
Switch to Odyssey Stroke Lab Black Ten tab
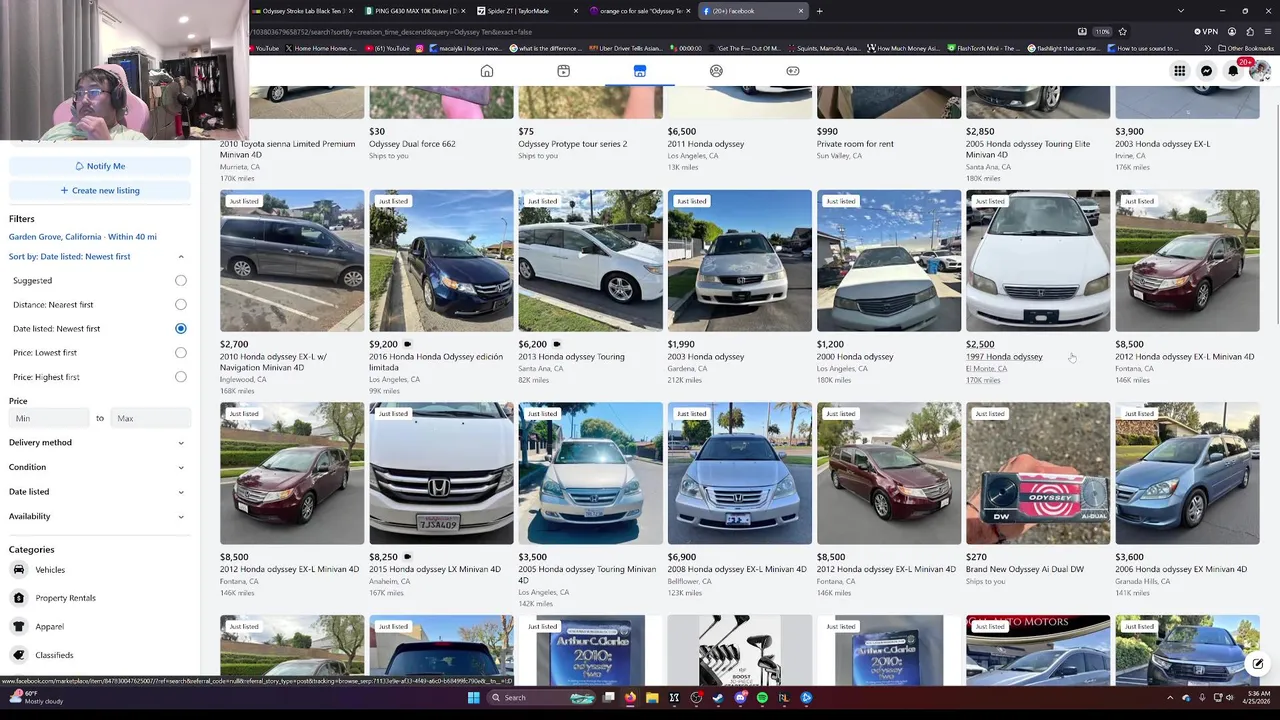point(302,11)
